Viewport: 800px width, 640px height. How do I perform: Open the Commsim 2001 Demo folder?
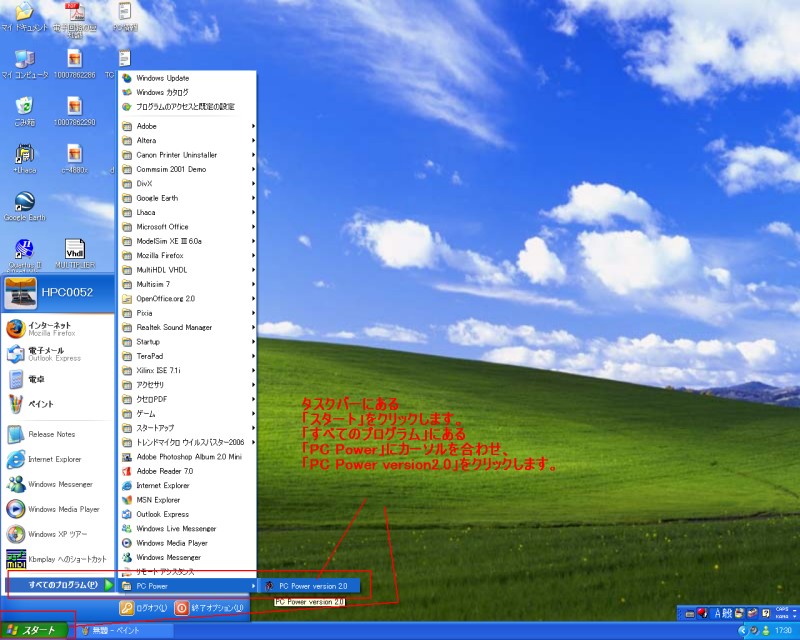[x=187, y=169]
